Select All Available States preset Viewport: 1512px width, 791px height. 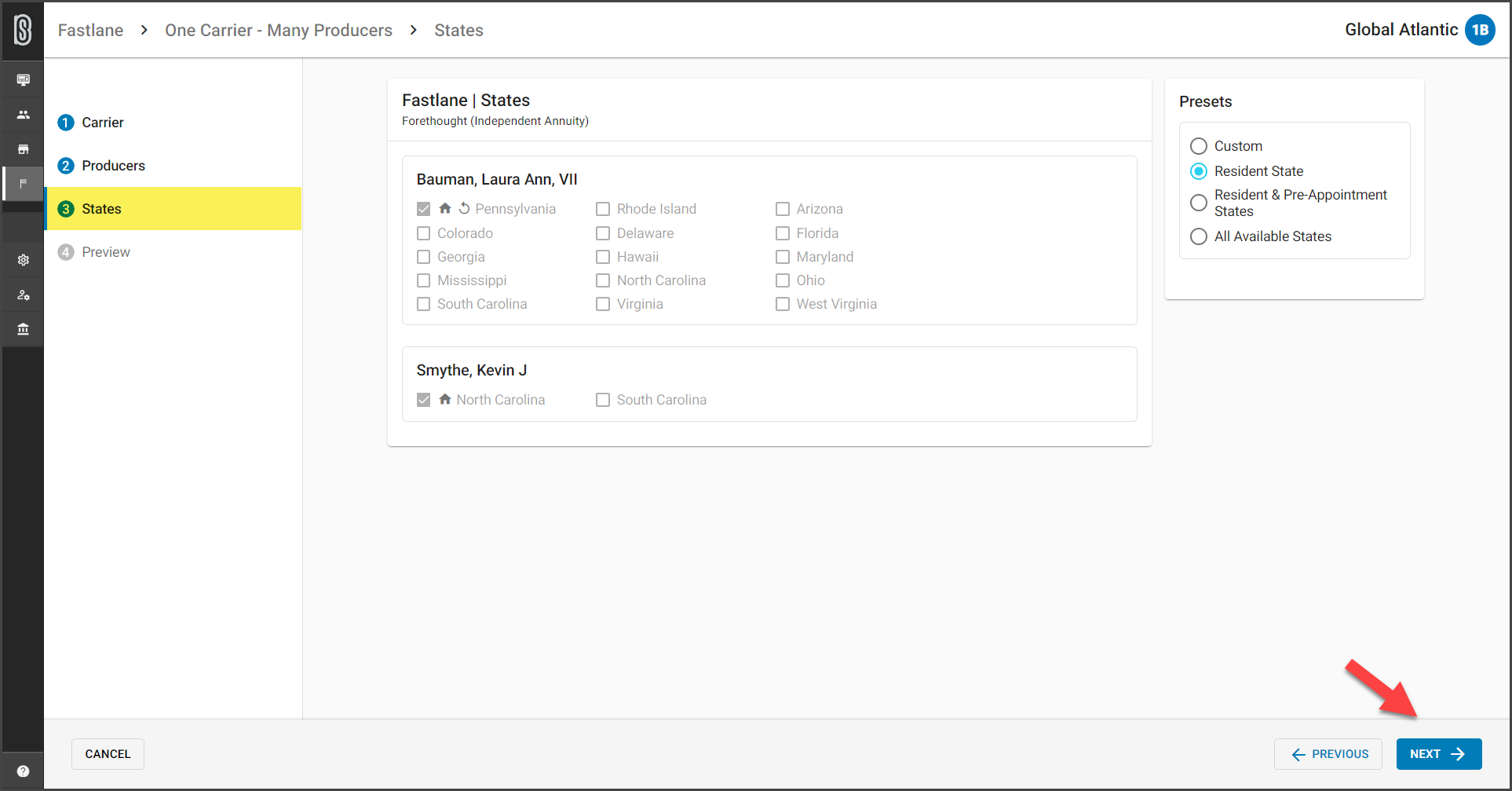point(1199,236)
